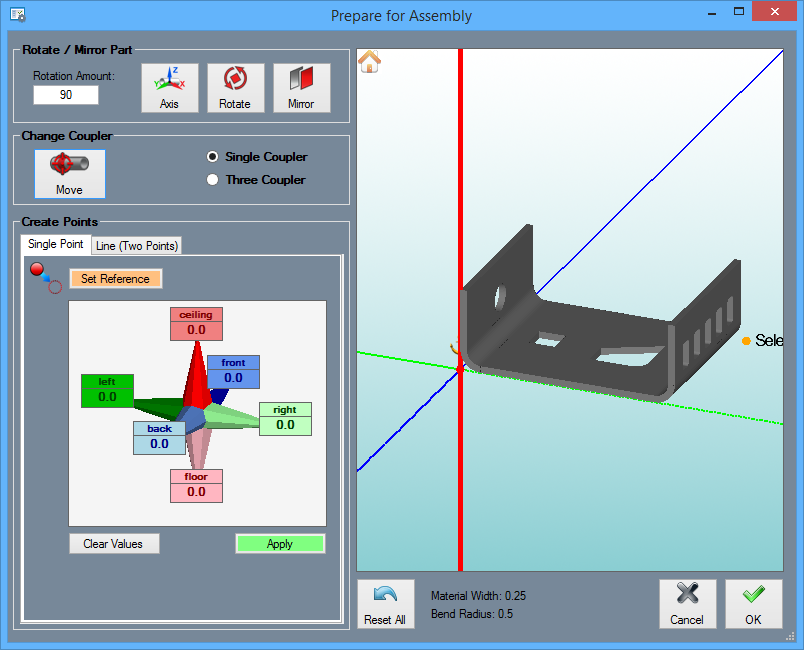Click the green Apply button
The width and height of the screenshot is (804, 650).
(x=280, y=544)
